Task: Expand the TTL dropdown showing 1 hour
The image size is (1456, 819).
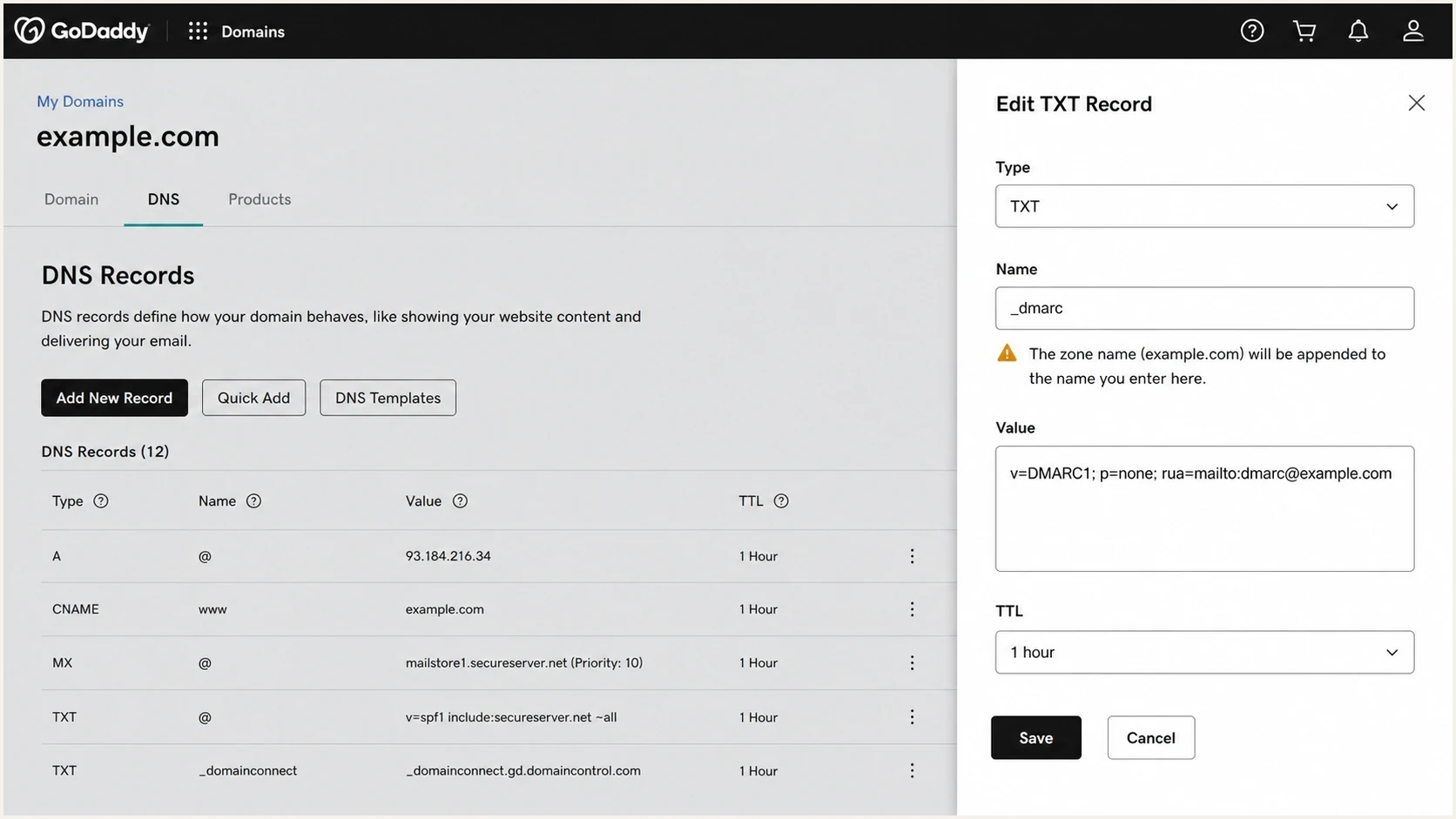Action: click(1204, 653)
